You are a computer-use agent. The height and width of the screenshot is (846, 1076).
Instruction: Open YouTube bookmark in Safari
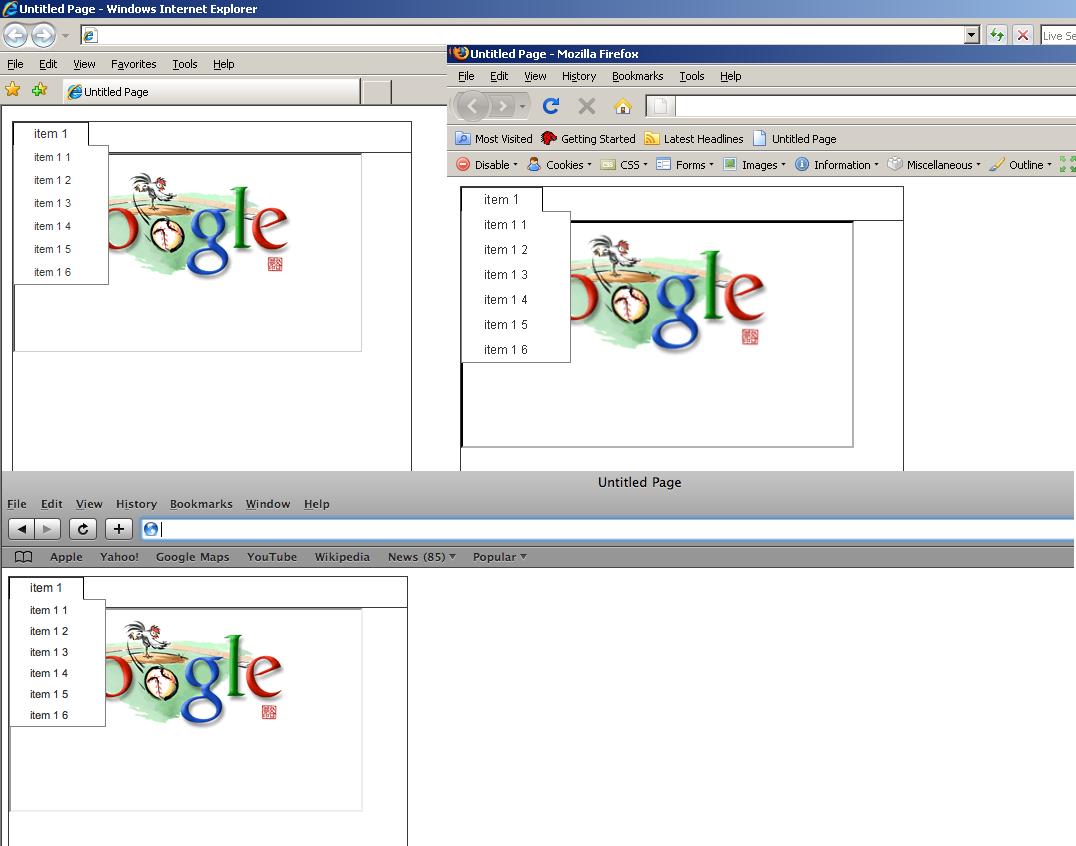point(272,557)
